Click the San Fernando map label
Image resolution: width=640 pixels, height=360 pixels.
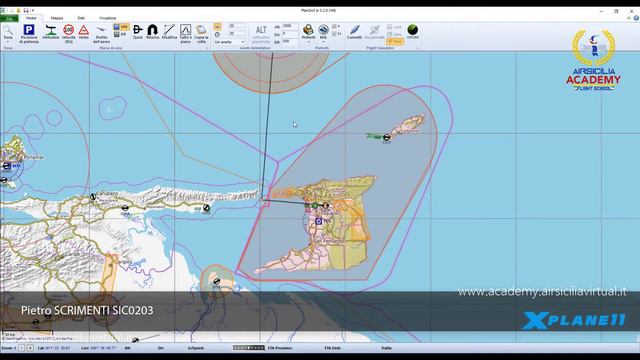[x=330, y=242]
